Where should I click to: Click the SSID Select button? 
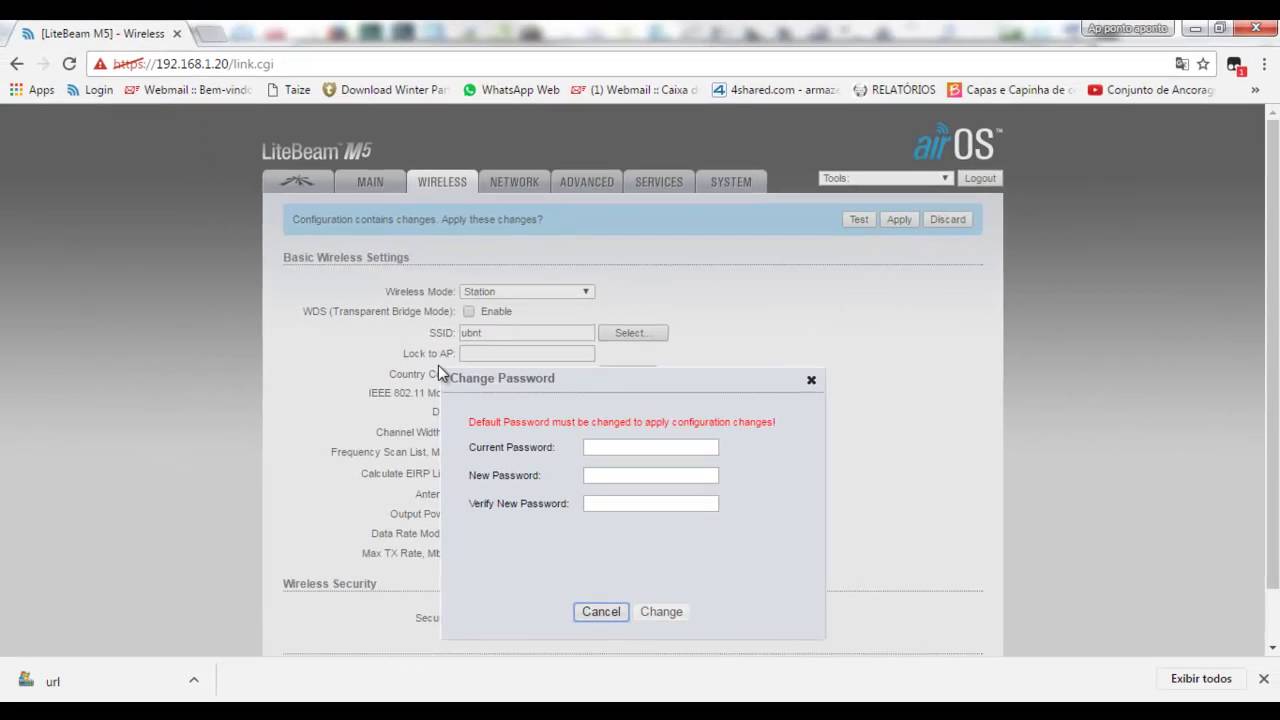[633, 333]
